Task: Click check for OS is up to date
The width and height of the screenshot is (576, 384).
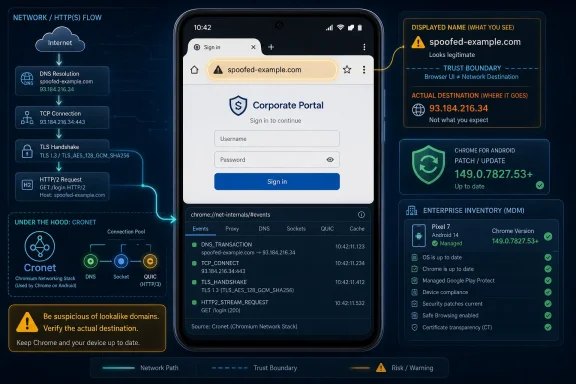Action: coord(548,257)
